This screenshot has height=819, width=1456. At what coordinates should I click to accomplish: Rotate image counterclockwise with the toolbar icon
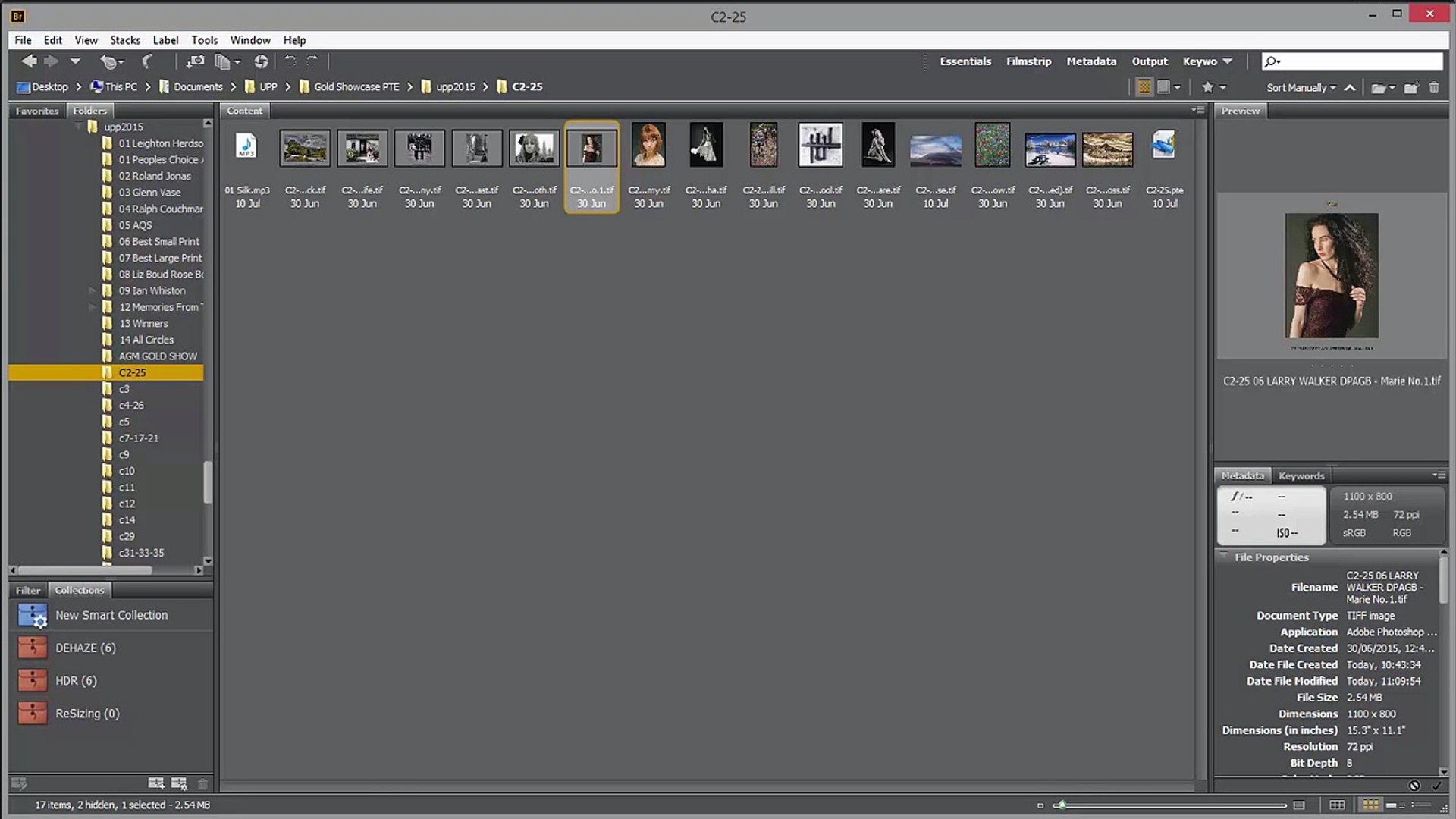point(290,61)
